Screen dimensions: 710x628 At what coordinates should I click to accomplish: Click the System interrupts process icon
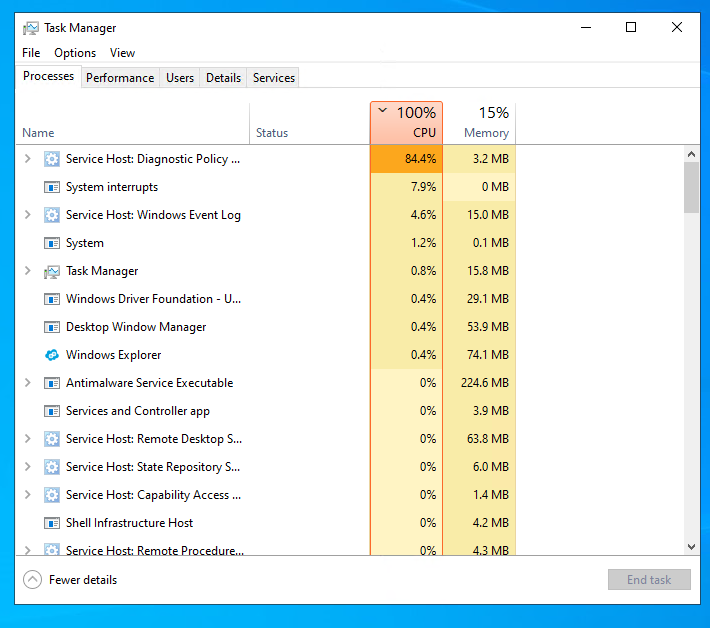(x=52, y=187)
